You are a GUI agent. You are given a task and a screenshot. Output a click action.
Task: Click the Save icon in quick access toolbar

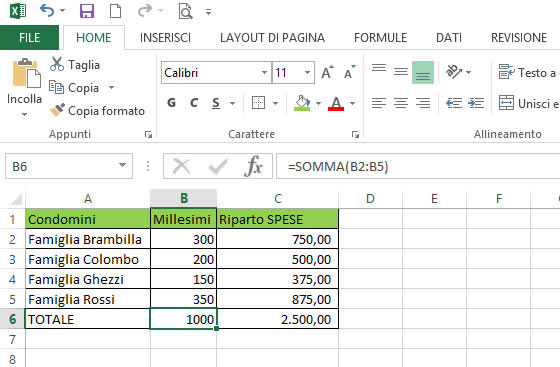click(87, 11)
